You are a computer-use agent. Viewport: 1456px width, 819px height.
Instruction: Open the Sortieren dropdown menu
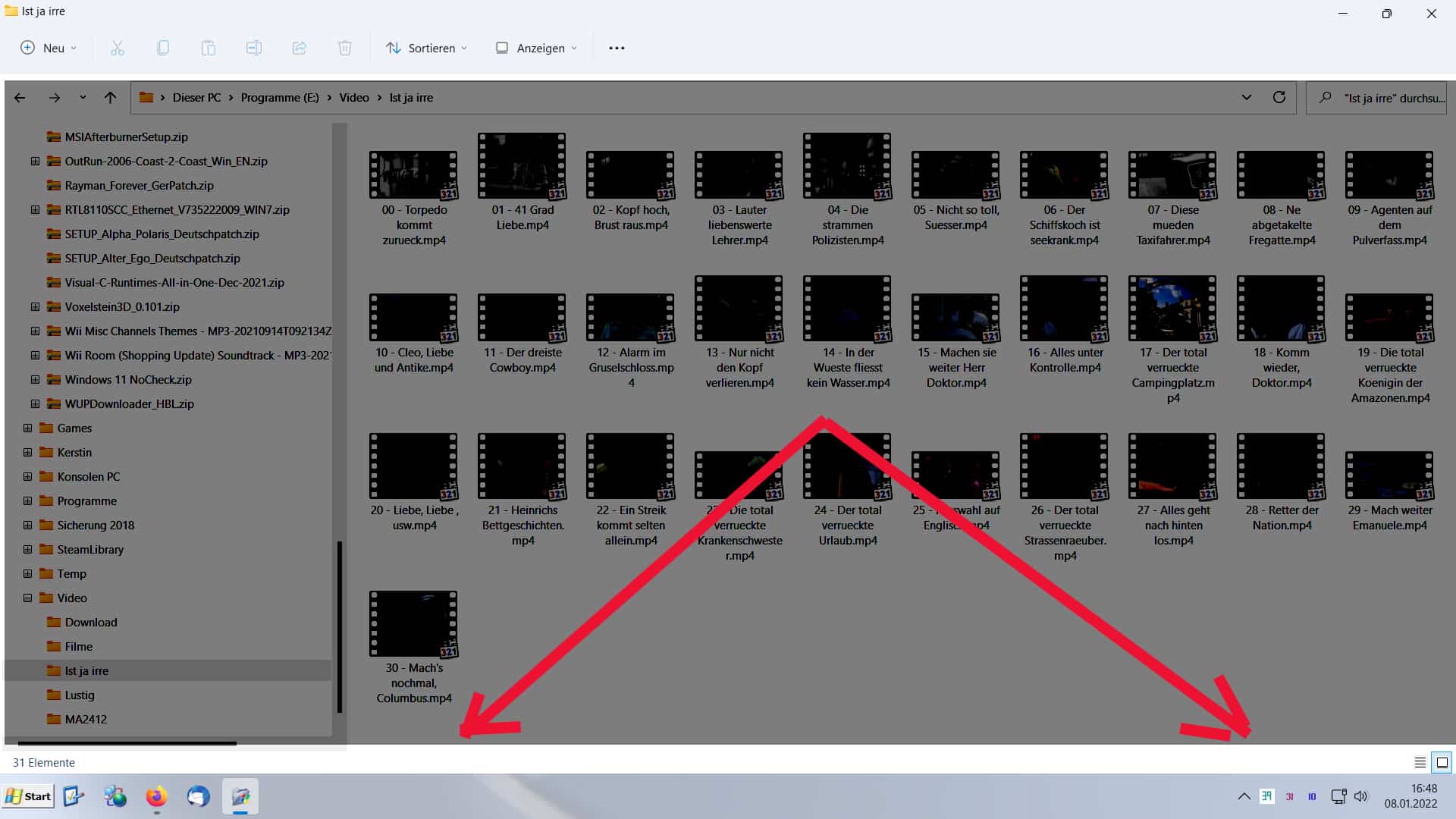point(426,48)
